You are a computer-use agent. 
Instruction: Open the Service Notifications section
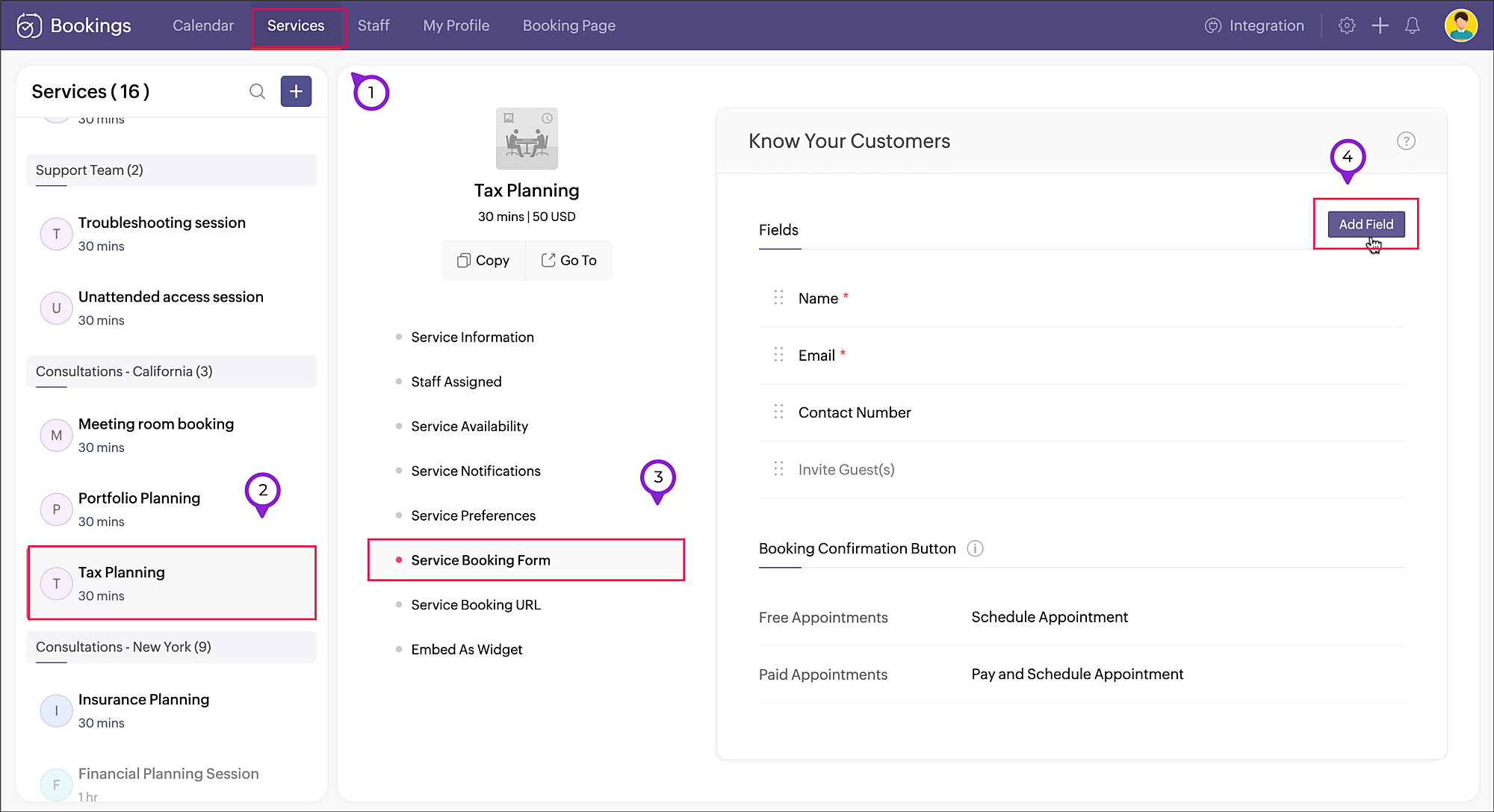(x=475, y=471)
